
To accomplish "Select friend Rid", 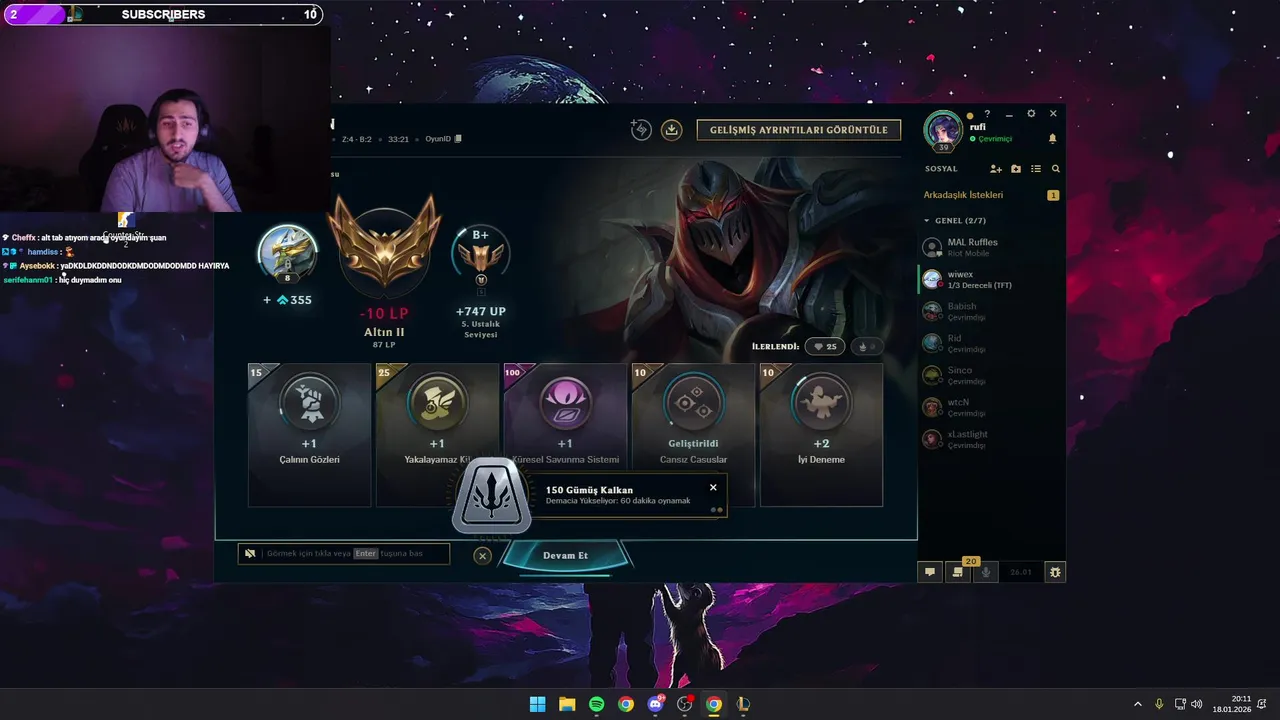I will (991, 343).
